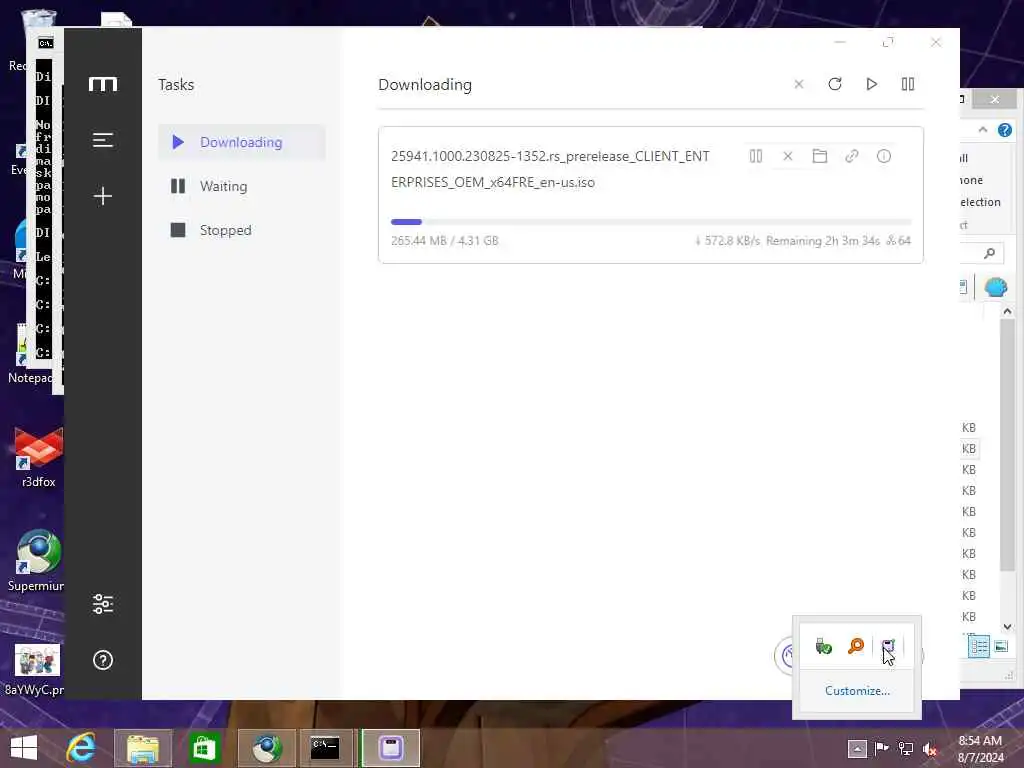Click the orange magnifier tray icon
Viewport: 1024px width, 768px height.
click(856, 647)
